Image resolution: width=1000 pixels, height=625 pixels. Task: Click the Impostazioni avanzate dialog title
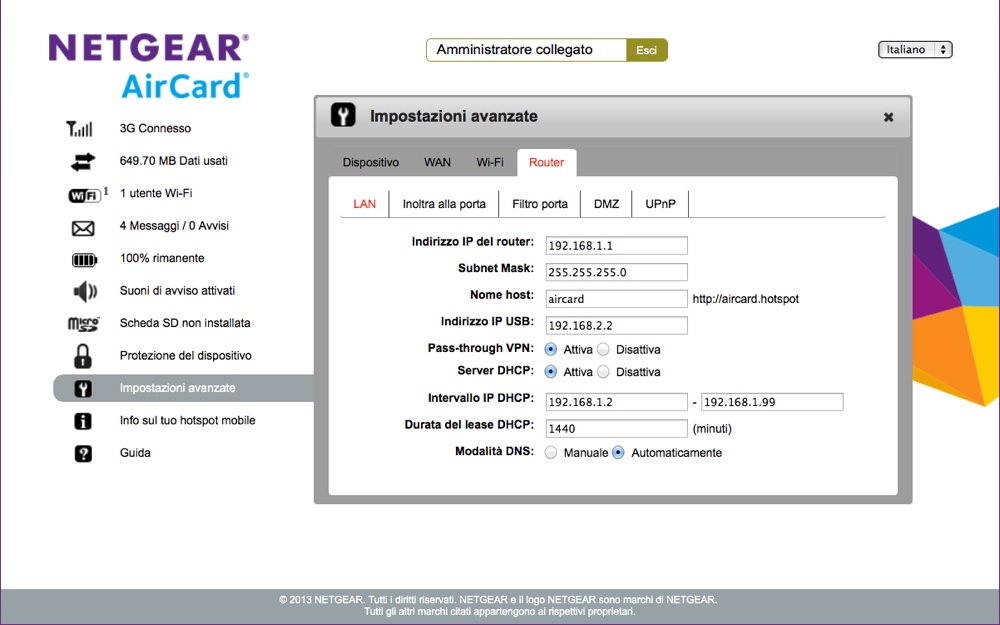pyautogui.click(x=454, y=116)
